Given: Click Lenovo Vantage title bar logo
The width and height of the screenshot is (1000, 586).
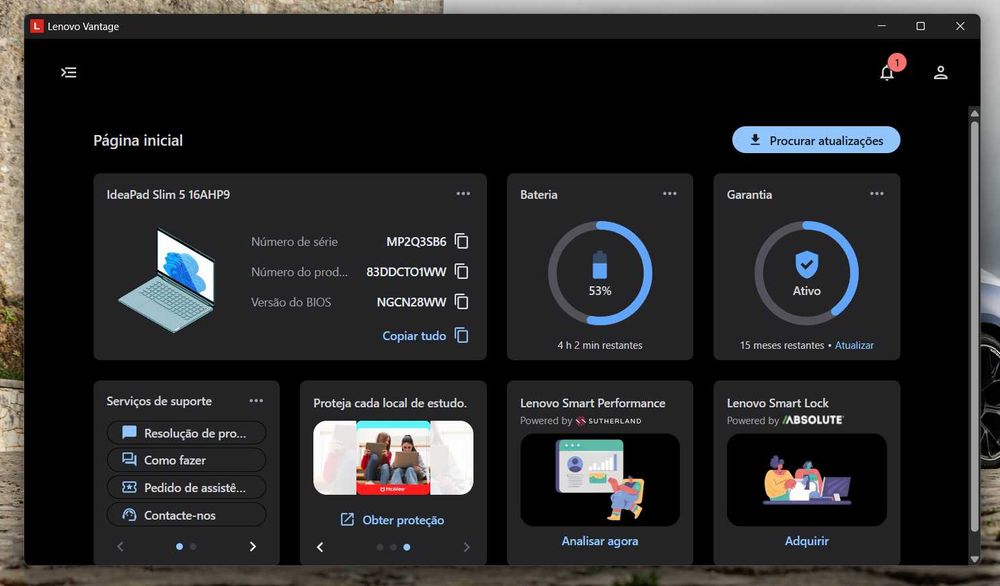Looking at the screenshot, I should tap(37, 26).
